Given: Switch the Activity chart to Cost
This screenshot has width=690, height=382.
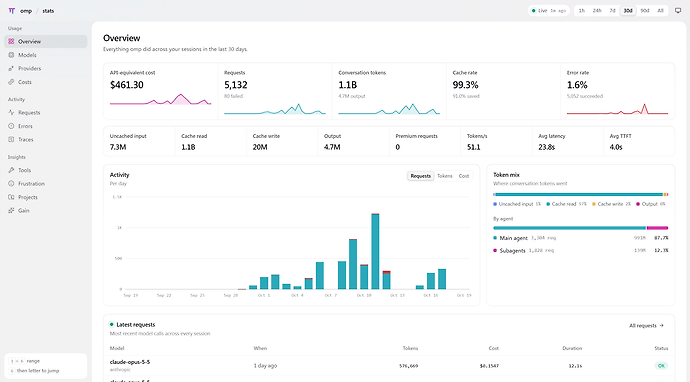Looking at the screenshot, I should point(464,176).
